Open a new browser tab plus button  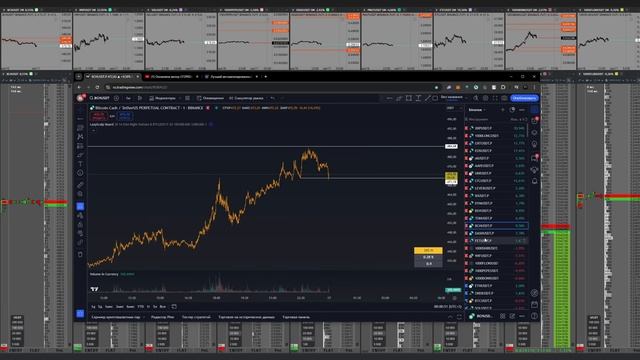pos(266,77)
